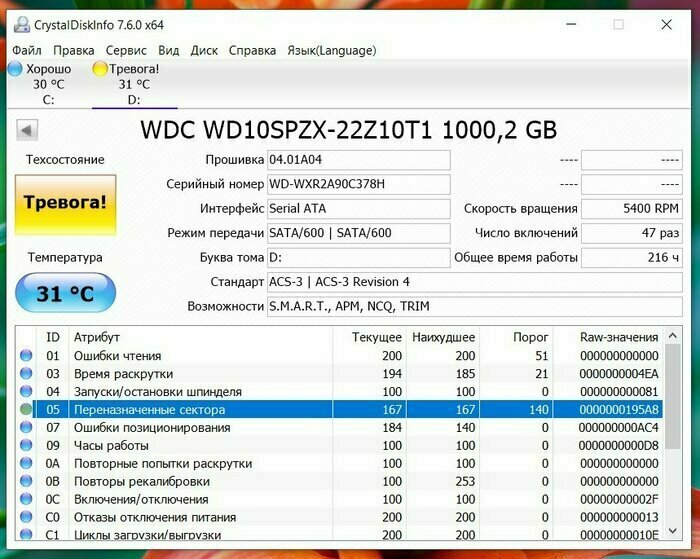Click the Текущее column header
700x559 pixels.
pos(369,337)
